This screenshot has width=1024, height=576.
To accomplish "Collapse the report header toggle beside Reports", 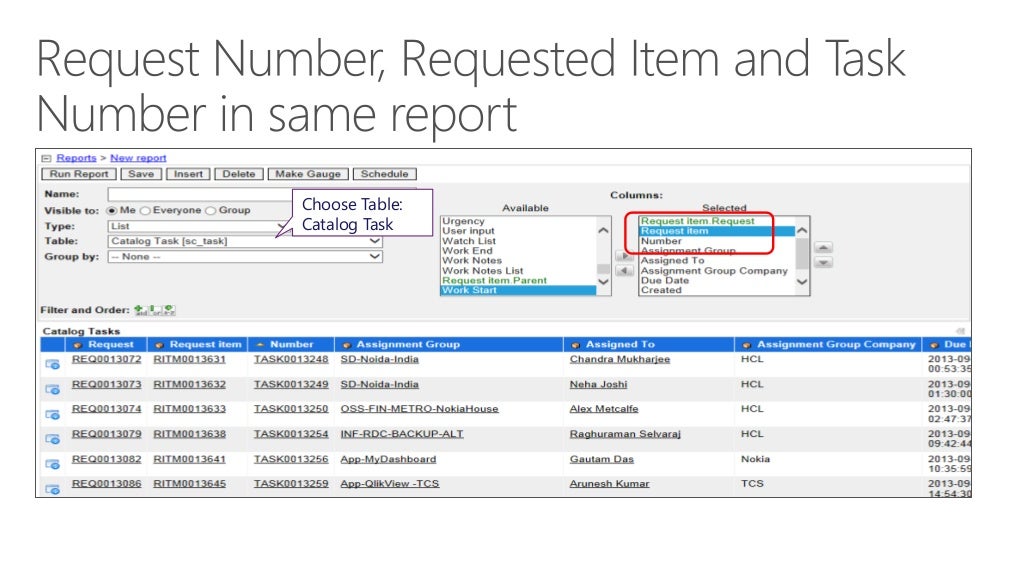I will pos(46,158).
